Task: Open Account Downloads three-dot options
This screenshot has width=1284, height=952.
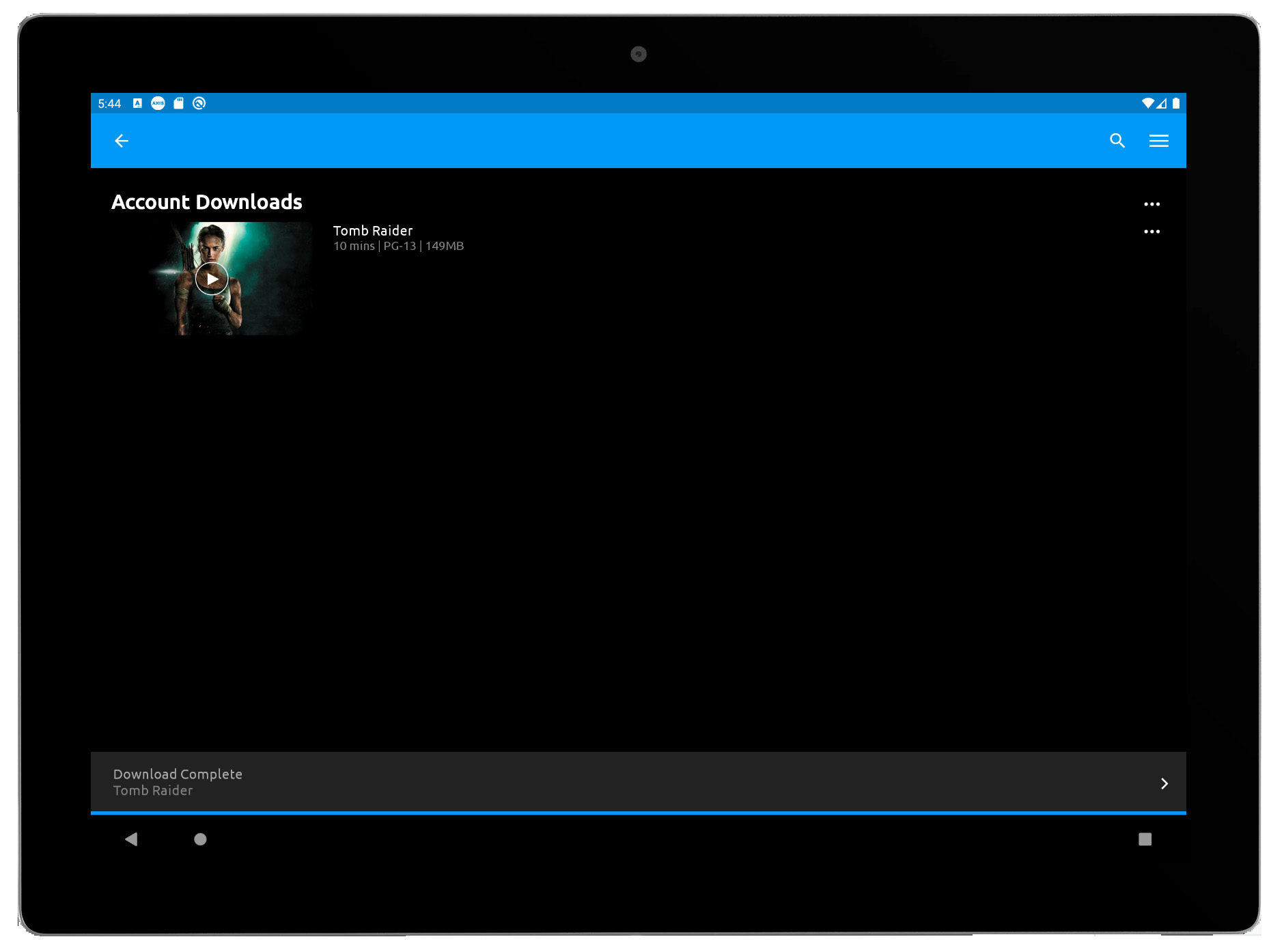Action: coord(1152,204)
